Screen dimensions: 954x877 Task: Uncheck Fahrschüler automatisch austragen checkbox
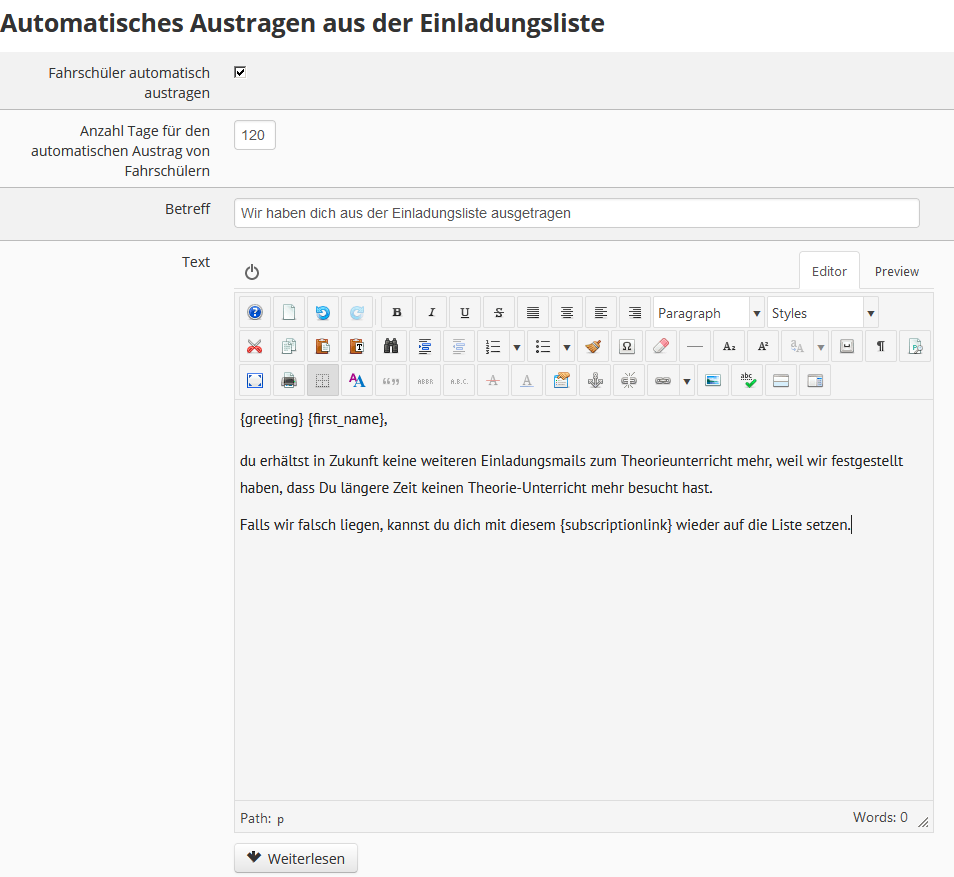point(240,72)
